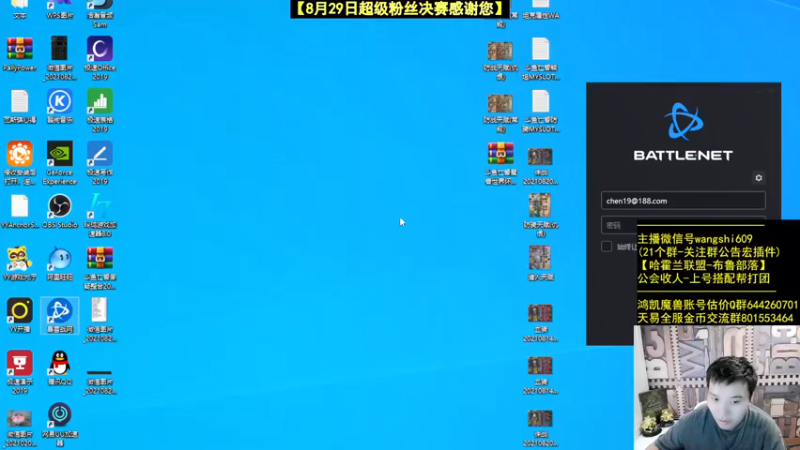Select the MYSLOT text file beside top talent image
Screen dimensions: 800x450
pyautogui.click(x=541, y=59)
